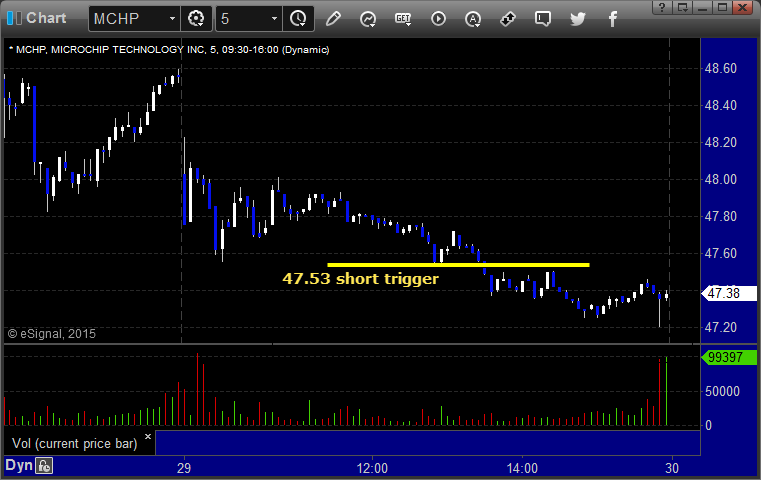
Task: Click the 99397 volume marker
Action: pos(729,358)
